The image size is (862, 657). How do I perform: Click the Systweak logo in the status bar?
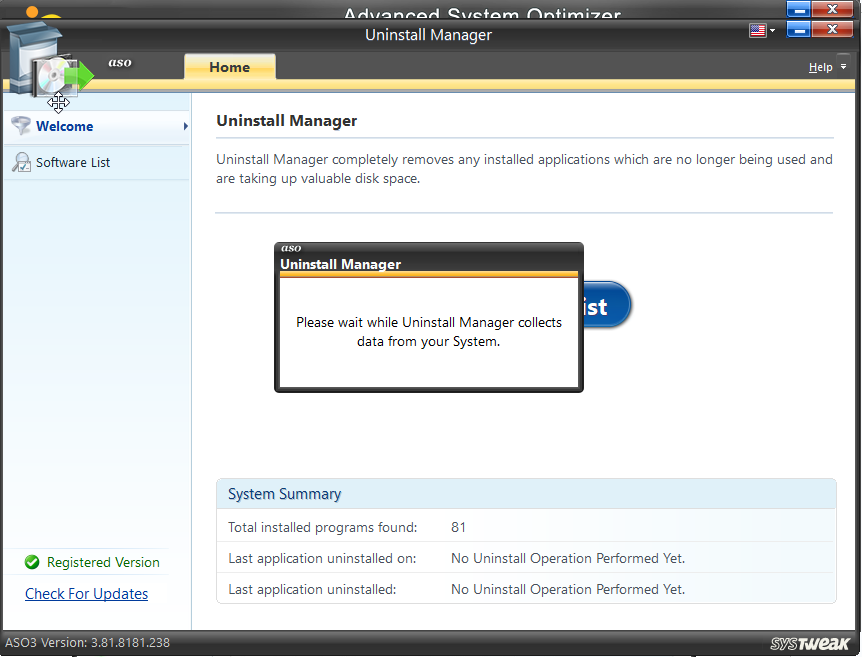(810, 643)
